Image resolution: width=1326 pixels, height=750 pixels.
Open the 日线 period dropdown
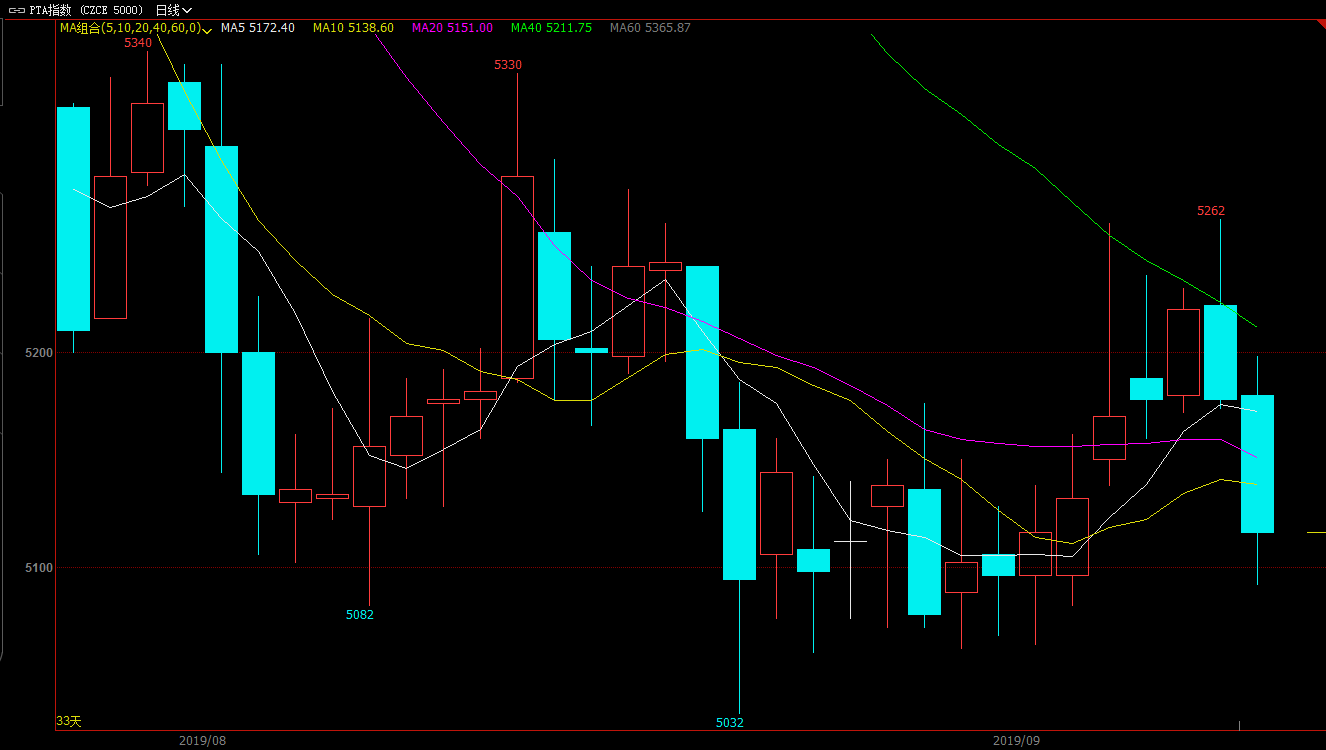point(173,10)
